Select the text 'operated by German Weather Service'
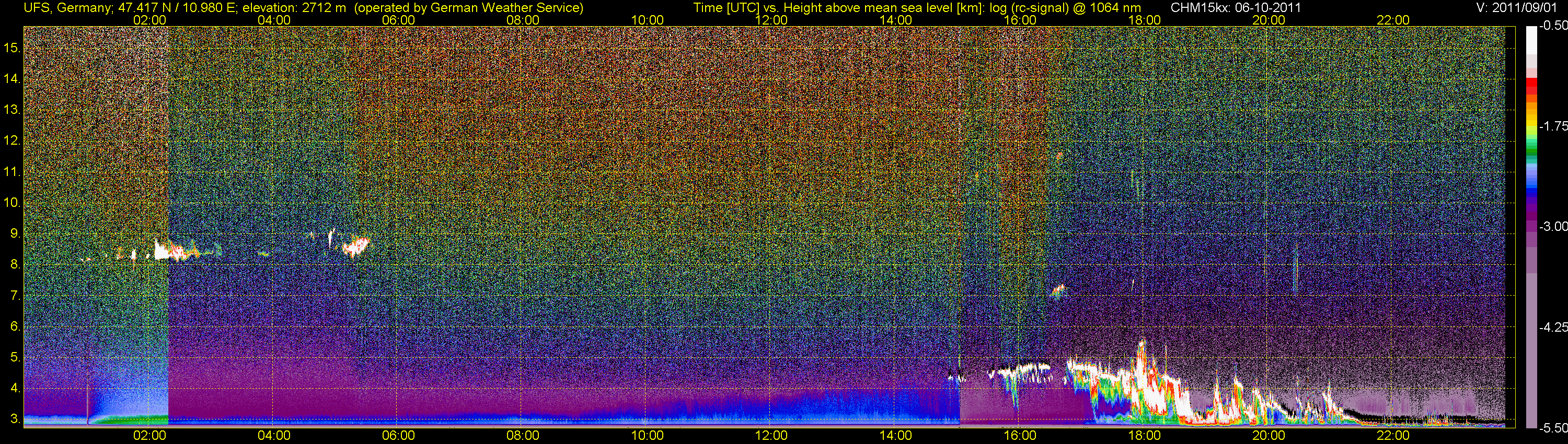Screen dimensions: 1568x444 pos(469,8)
